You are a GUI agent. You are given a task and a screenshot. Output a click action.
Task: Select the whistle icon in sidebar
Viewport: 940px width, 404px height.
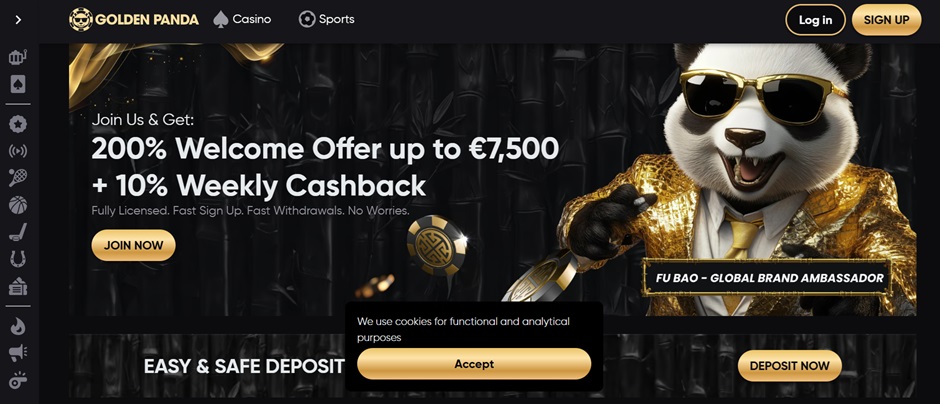click(x=18, y=381)
